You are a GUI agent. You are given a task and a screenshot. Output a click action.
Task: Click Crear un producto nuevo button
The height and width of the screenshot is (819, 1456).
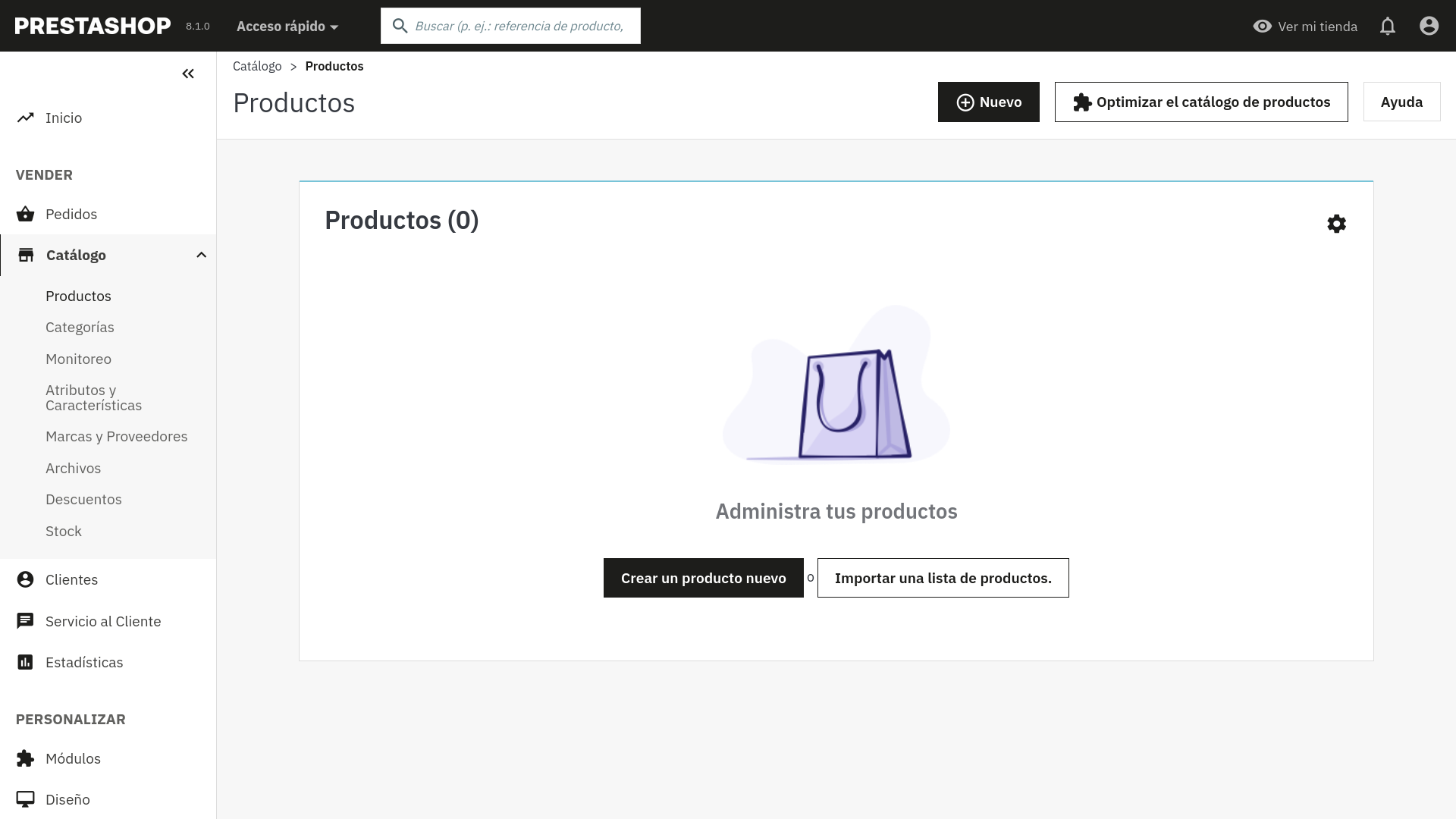click(x=703, y=578)
